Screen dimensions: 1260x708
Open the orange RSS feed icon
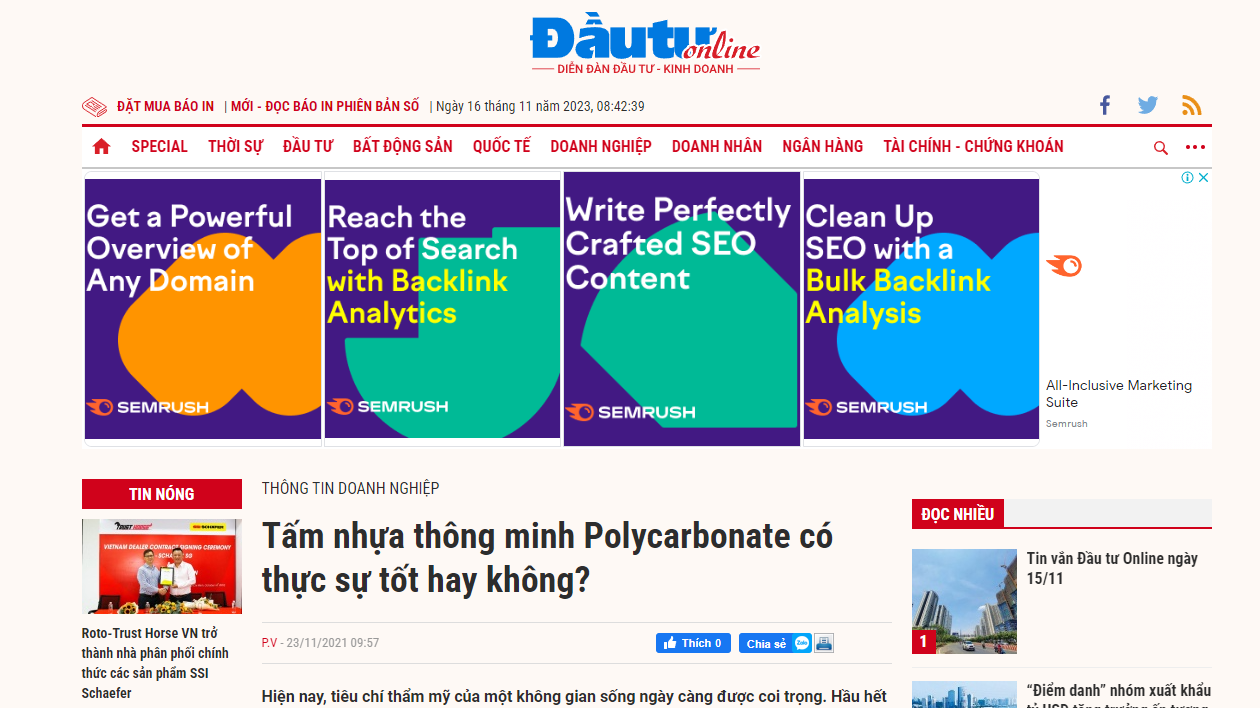click(1191, 106)
